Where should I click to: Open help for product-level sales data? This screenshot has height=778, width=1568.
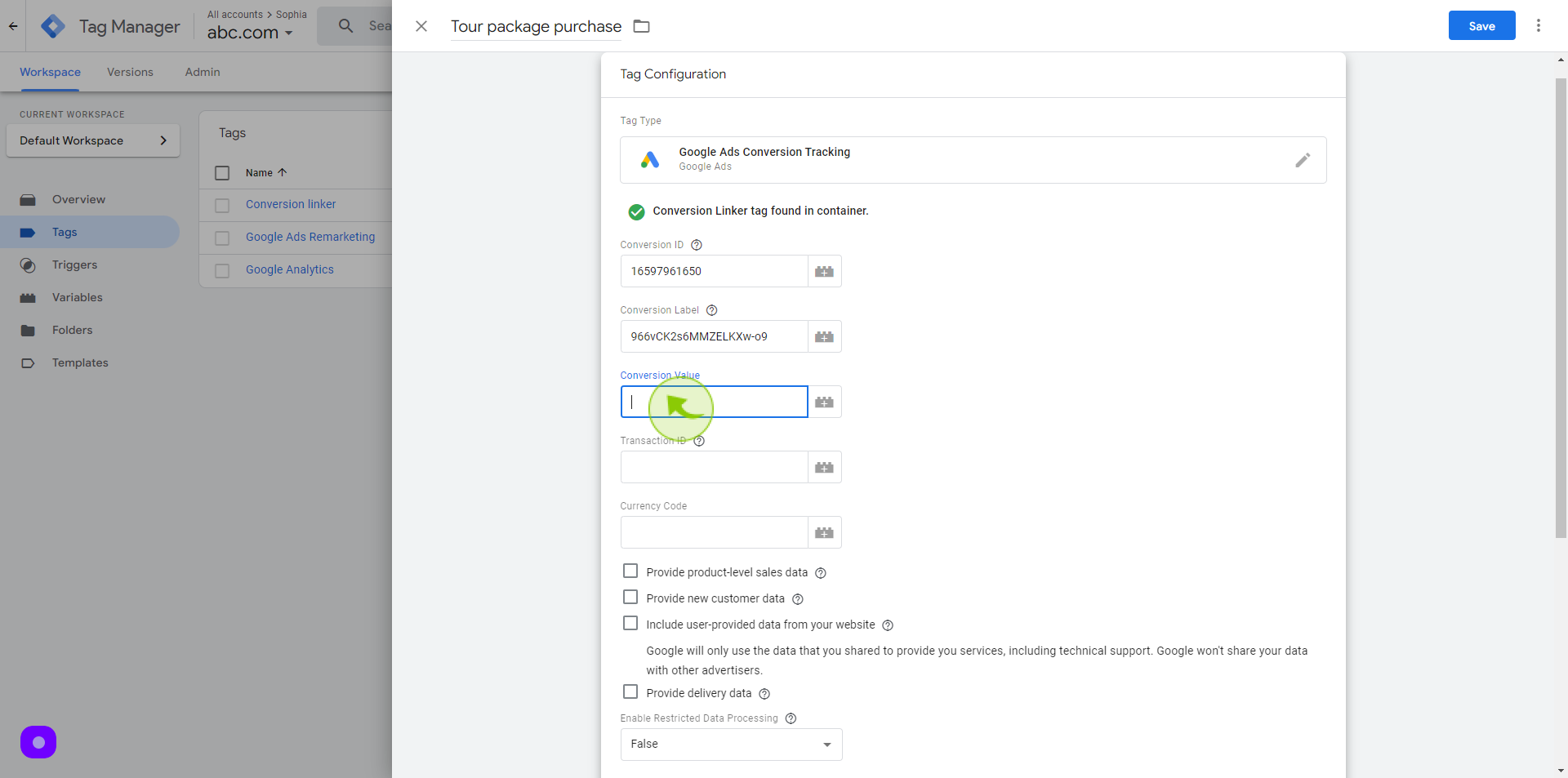pos(821,573)
